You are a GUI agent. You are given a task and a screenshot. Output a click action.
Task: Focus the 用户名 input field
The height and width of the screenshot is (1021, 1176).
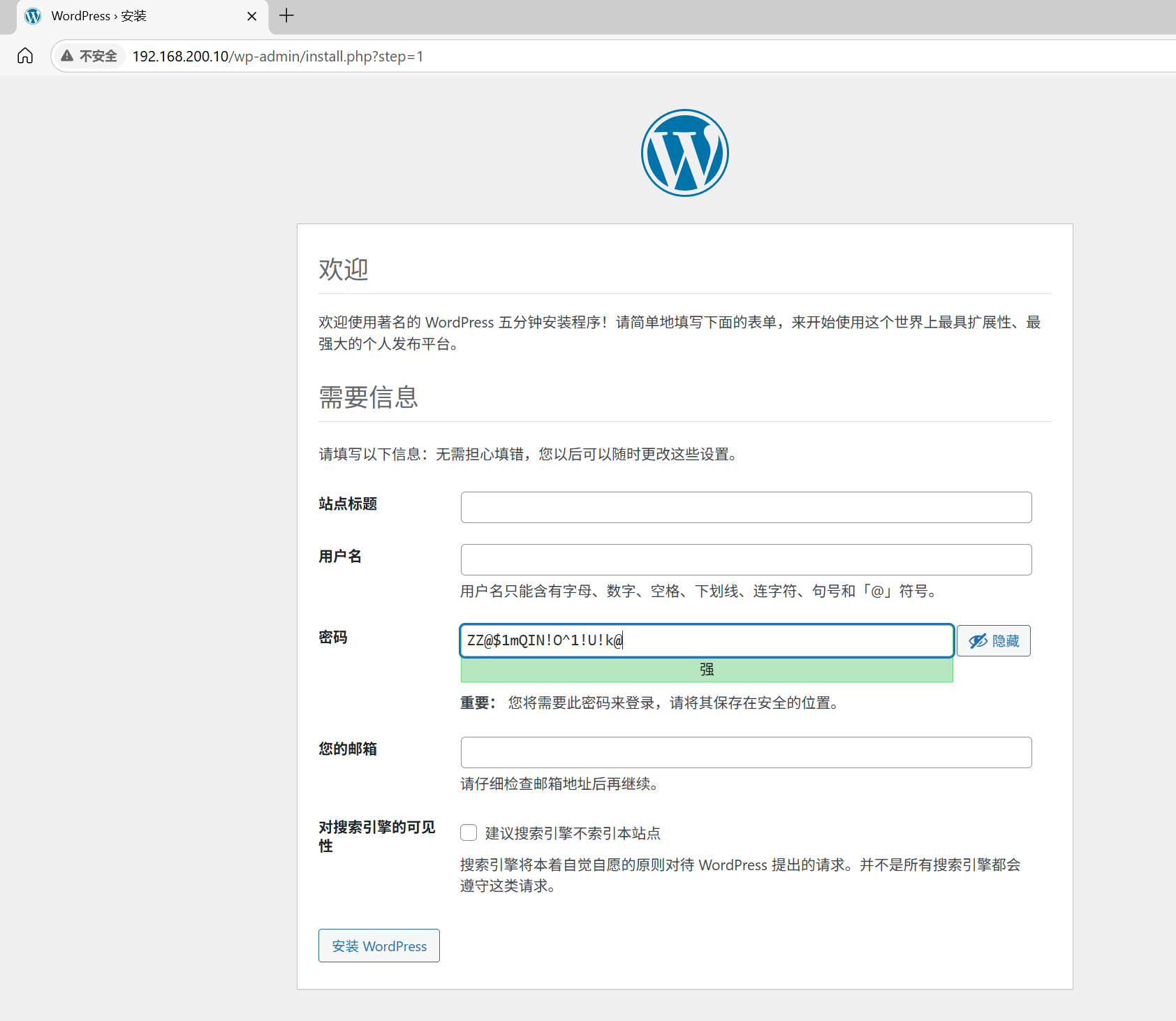pos(746,559)
